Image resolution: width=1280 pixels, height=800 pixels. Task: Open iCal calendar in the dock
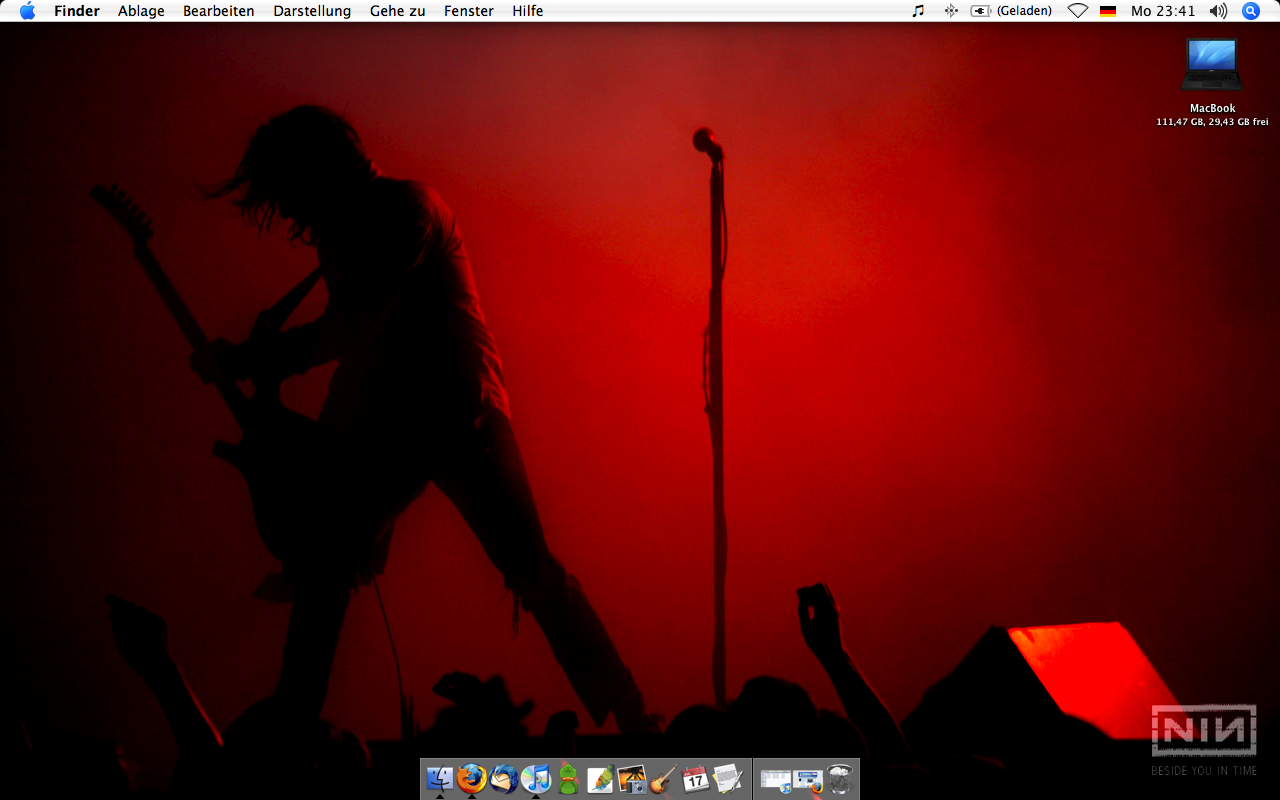coord(695,778)
